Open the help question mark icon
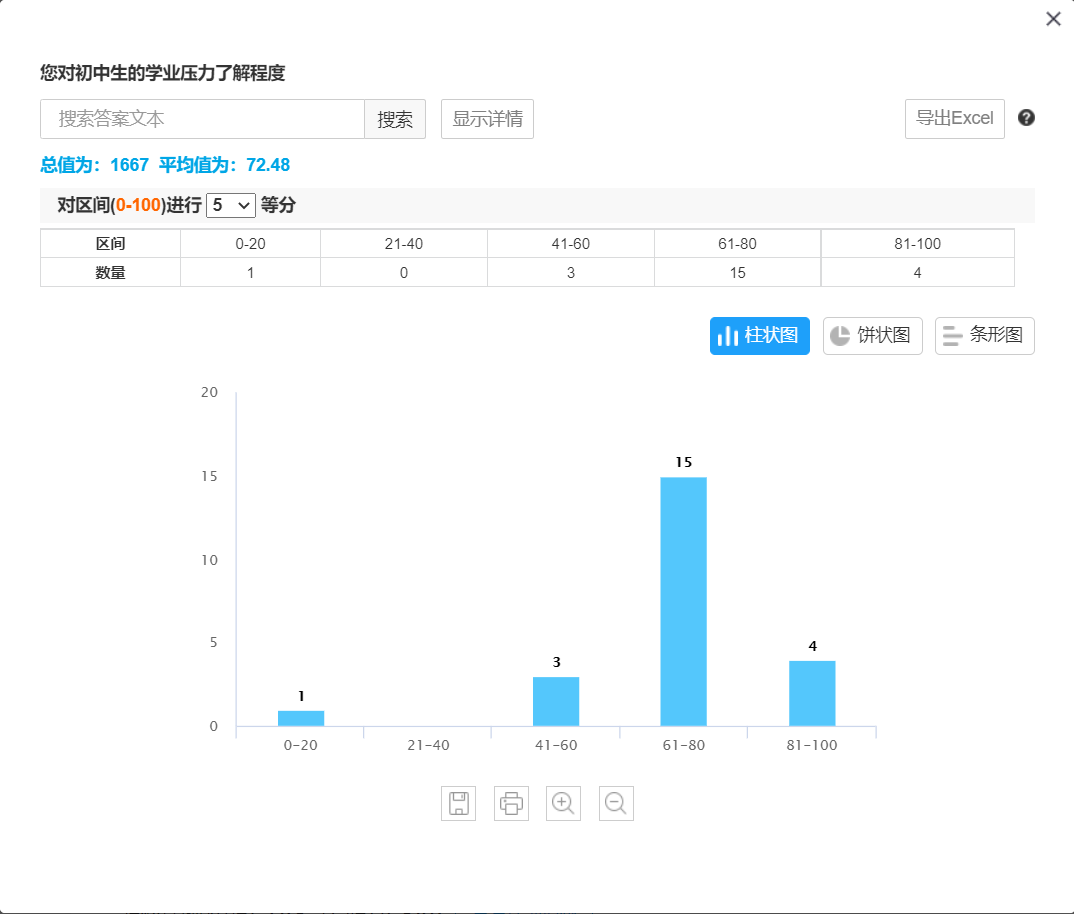 pos(1026,118)
